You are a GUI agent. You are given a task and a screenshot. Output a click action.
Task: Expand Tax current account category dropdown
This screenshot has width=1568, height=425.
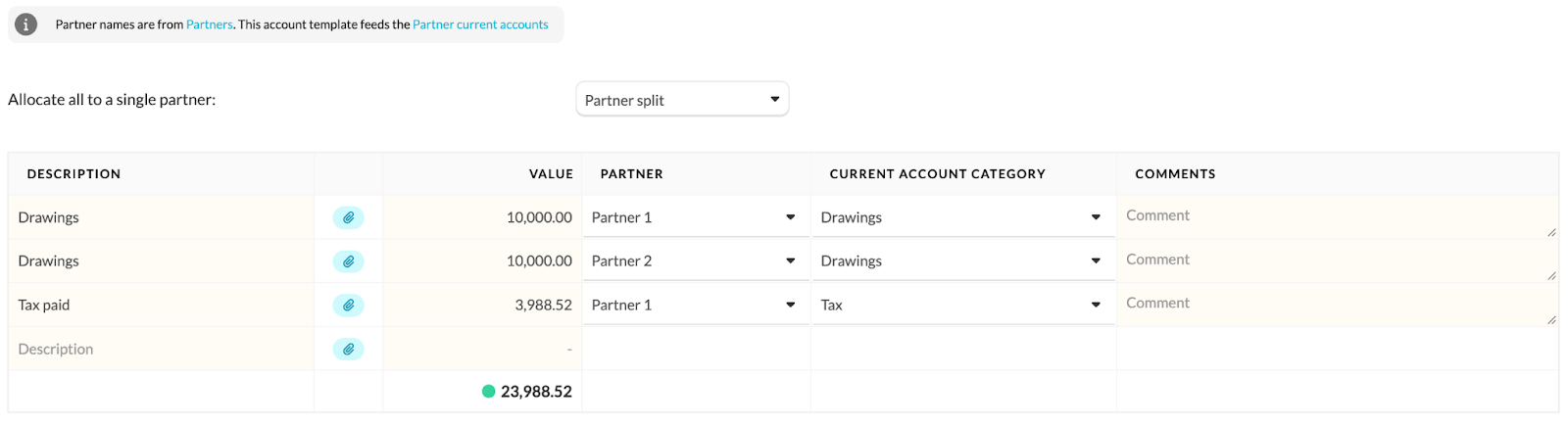coord(962,306)
